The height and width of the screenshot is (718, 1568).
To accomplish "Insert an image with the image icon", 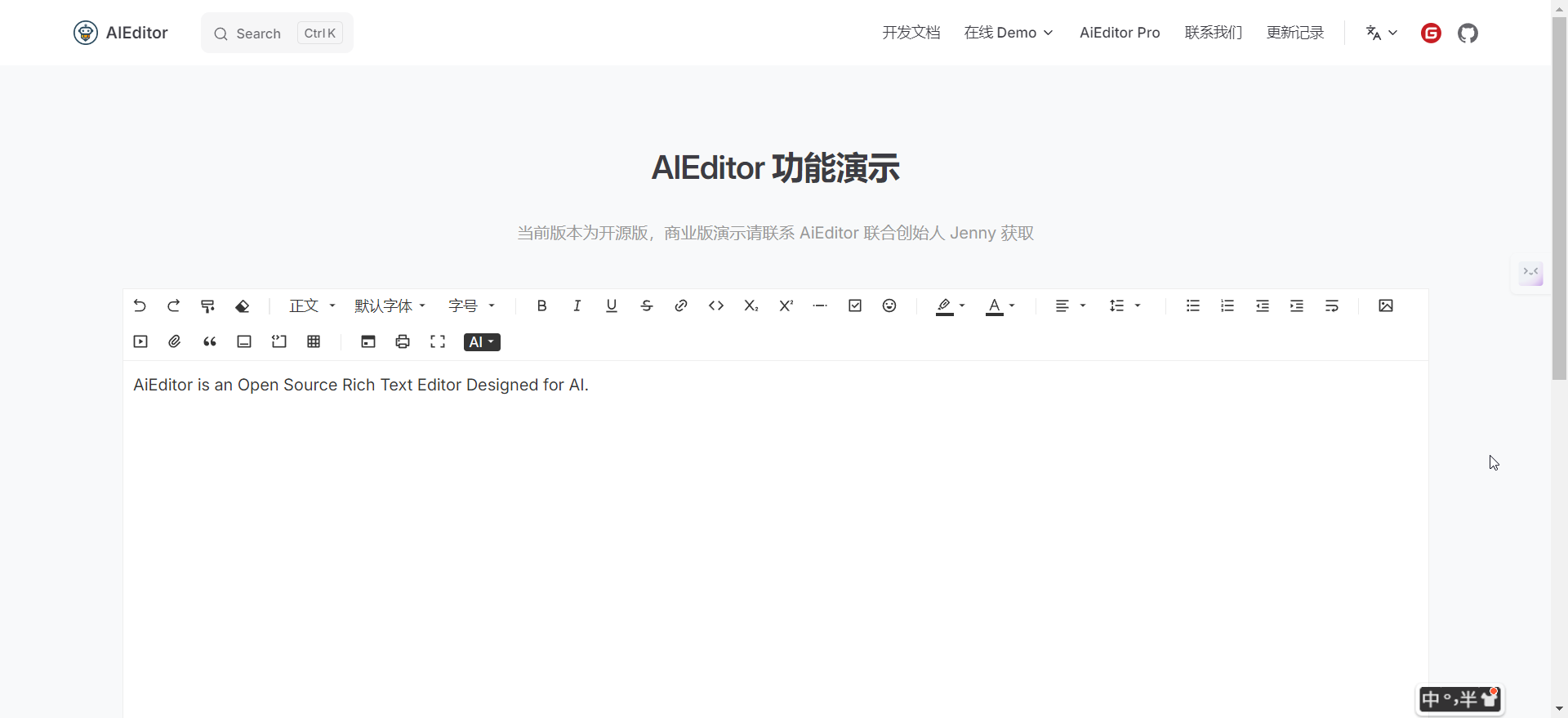I will [x=1386, y=305].
